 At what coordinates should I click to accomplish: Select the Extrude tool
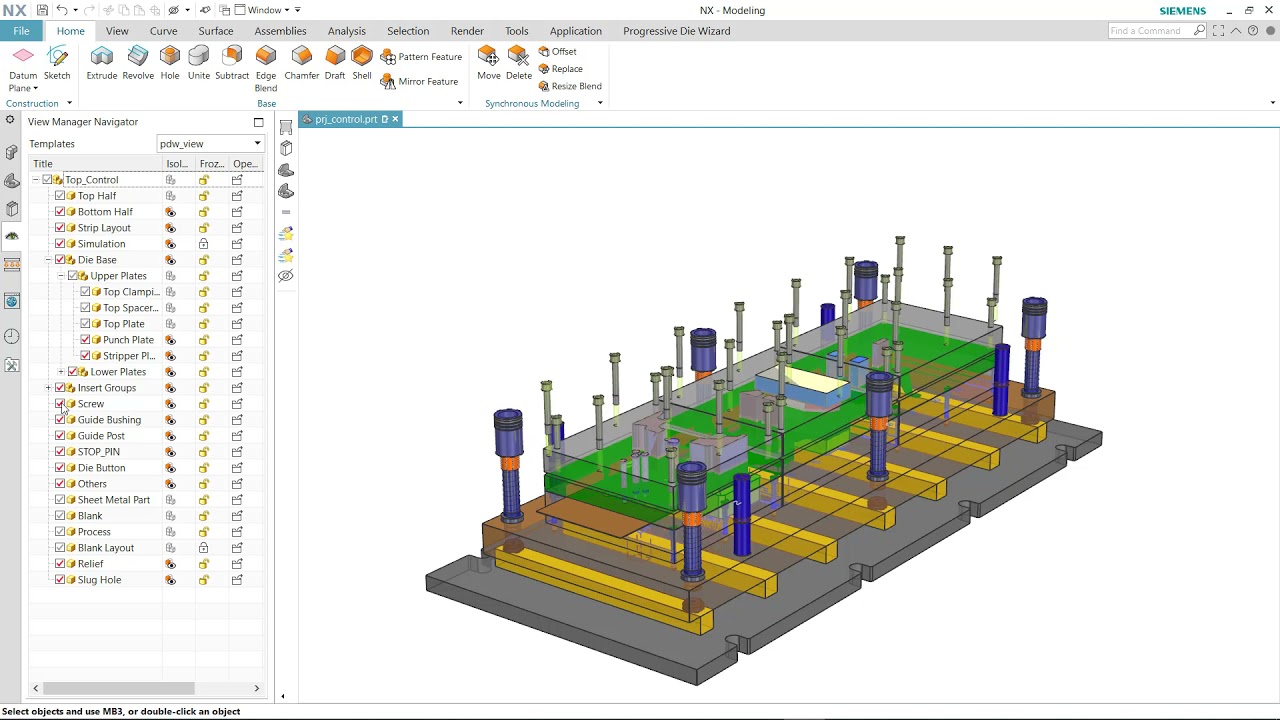pyautogui.click(x=102, y=63)
